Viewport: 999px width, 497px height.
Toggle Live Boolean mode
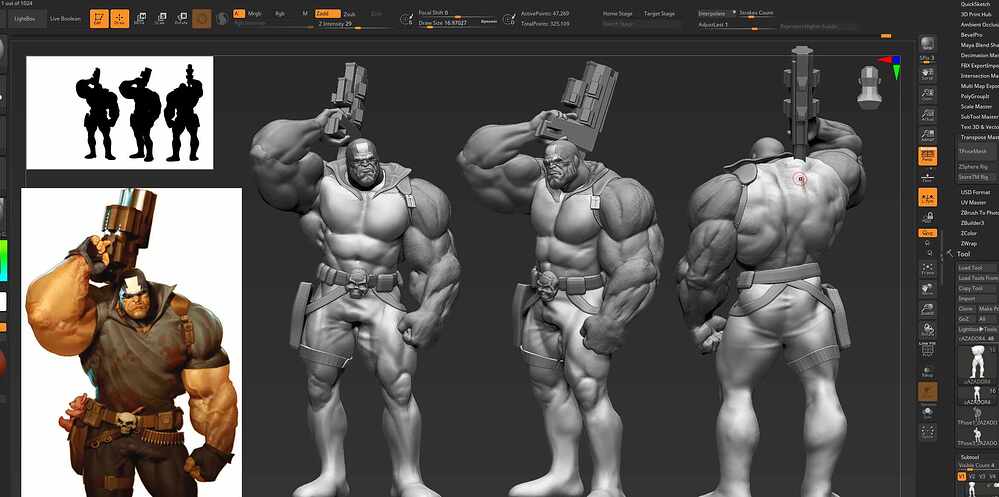point(66,18)
